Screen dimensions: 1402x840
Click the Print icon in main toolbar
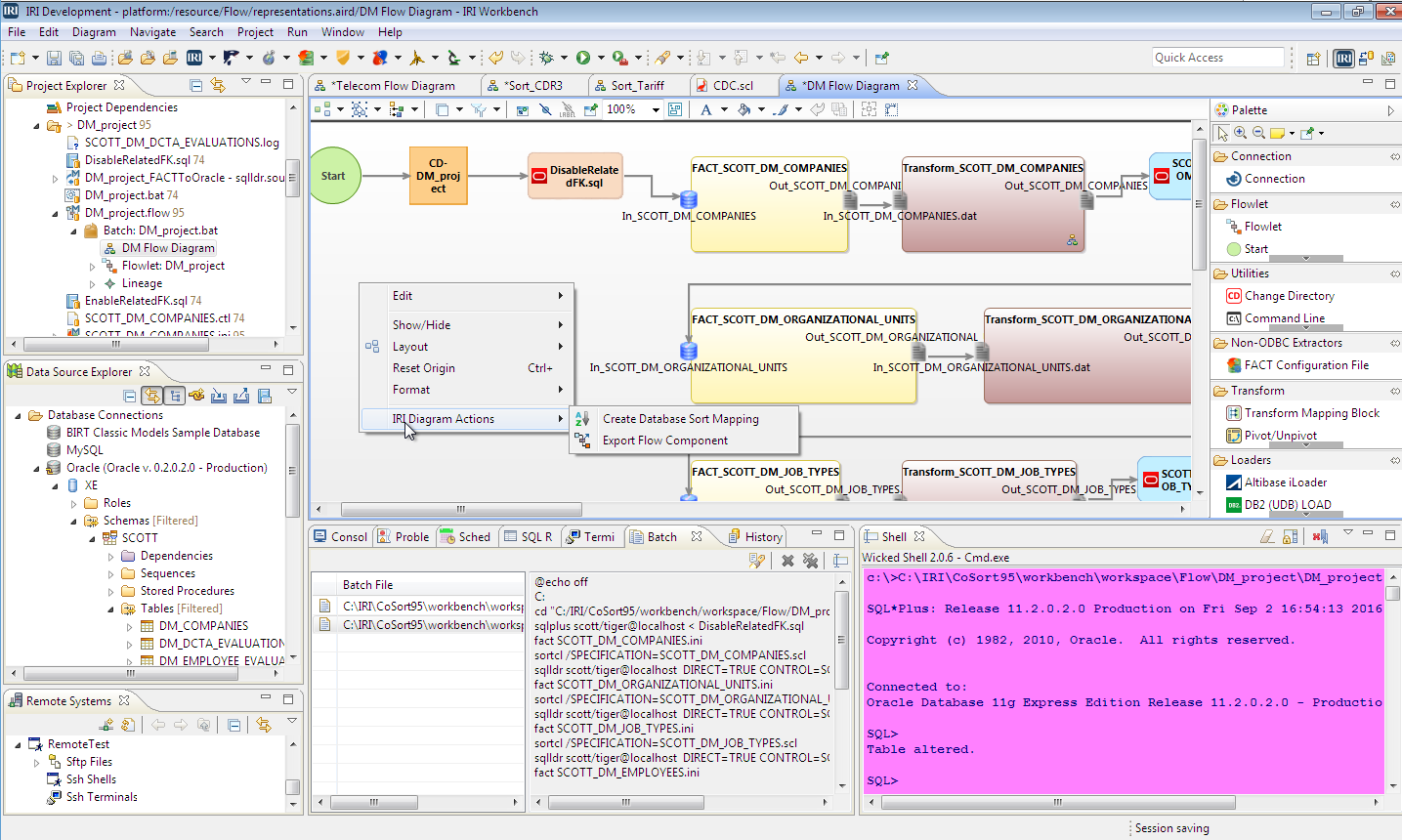pyautogui.click(x=99, y=59)
